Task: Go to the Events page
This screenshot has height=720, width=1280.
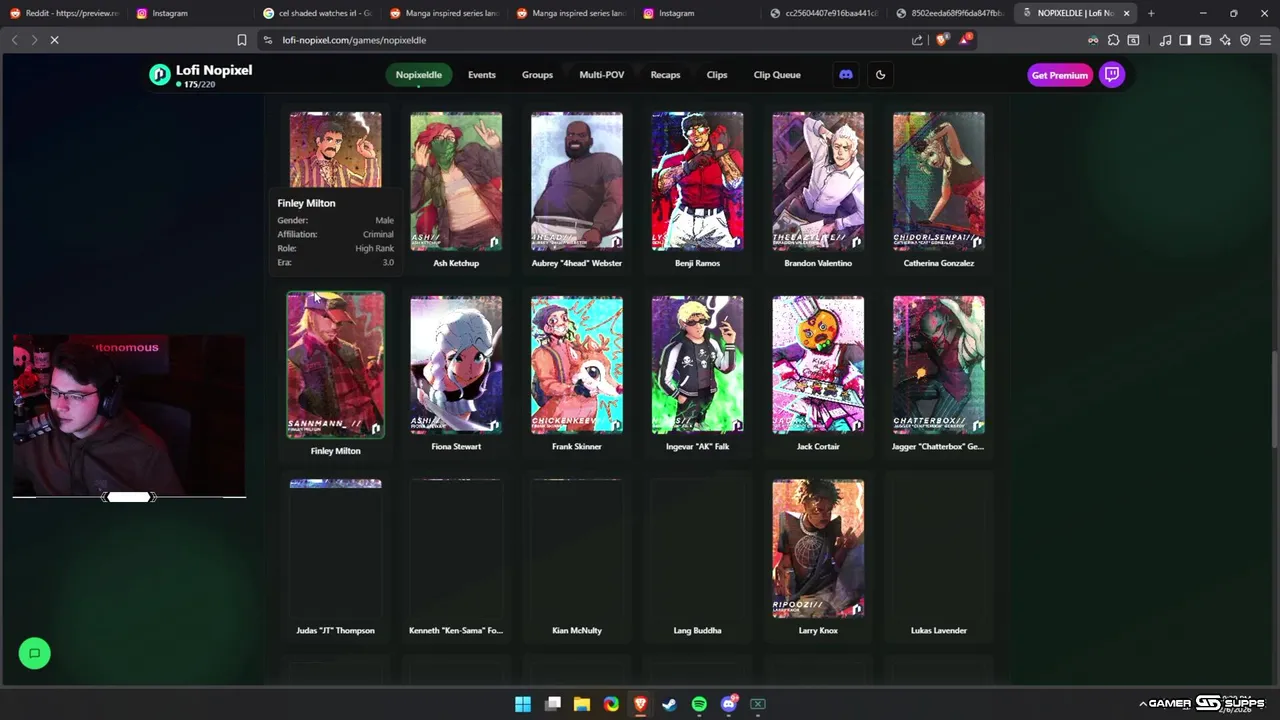Action: tap(482, 75)
